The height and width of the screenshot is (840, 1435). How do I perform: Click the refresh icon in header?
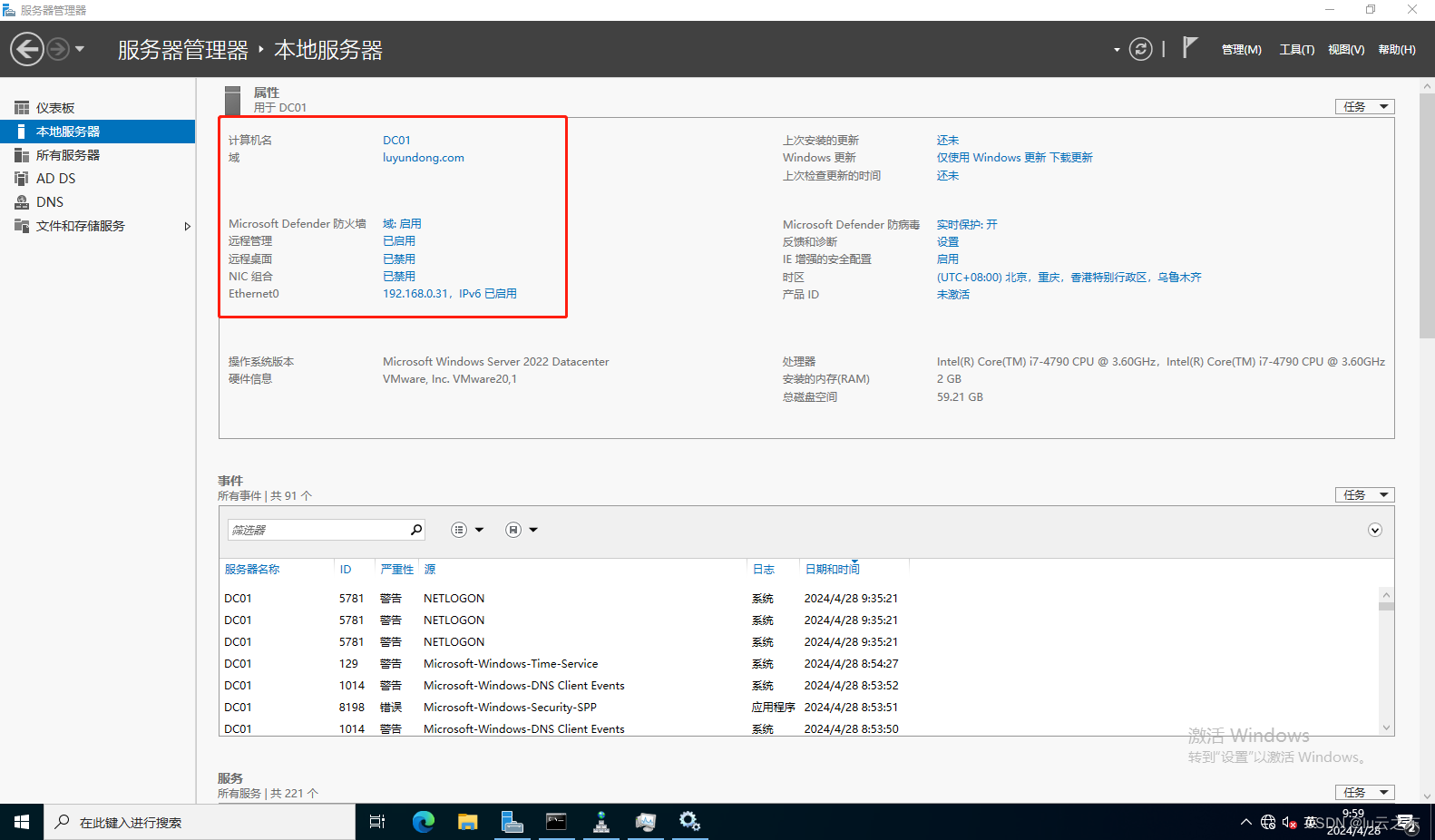click(x=1141, y=49)
